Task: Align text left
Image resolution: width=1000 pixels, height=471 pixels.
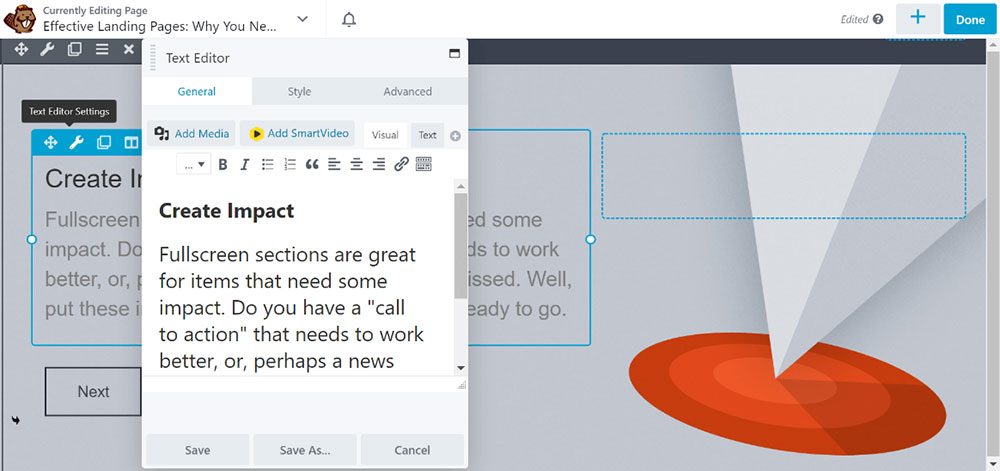Action: point(334,164)
